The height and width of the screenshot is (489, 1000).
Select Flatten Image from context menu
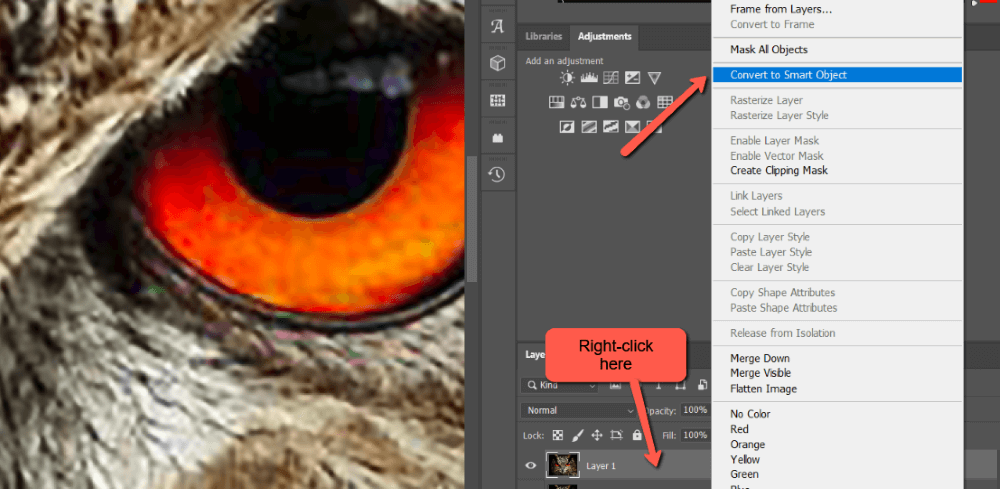coord(763,389)
